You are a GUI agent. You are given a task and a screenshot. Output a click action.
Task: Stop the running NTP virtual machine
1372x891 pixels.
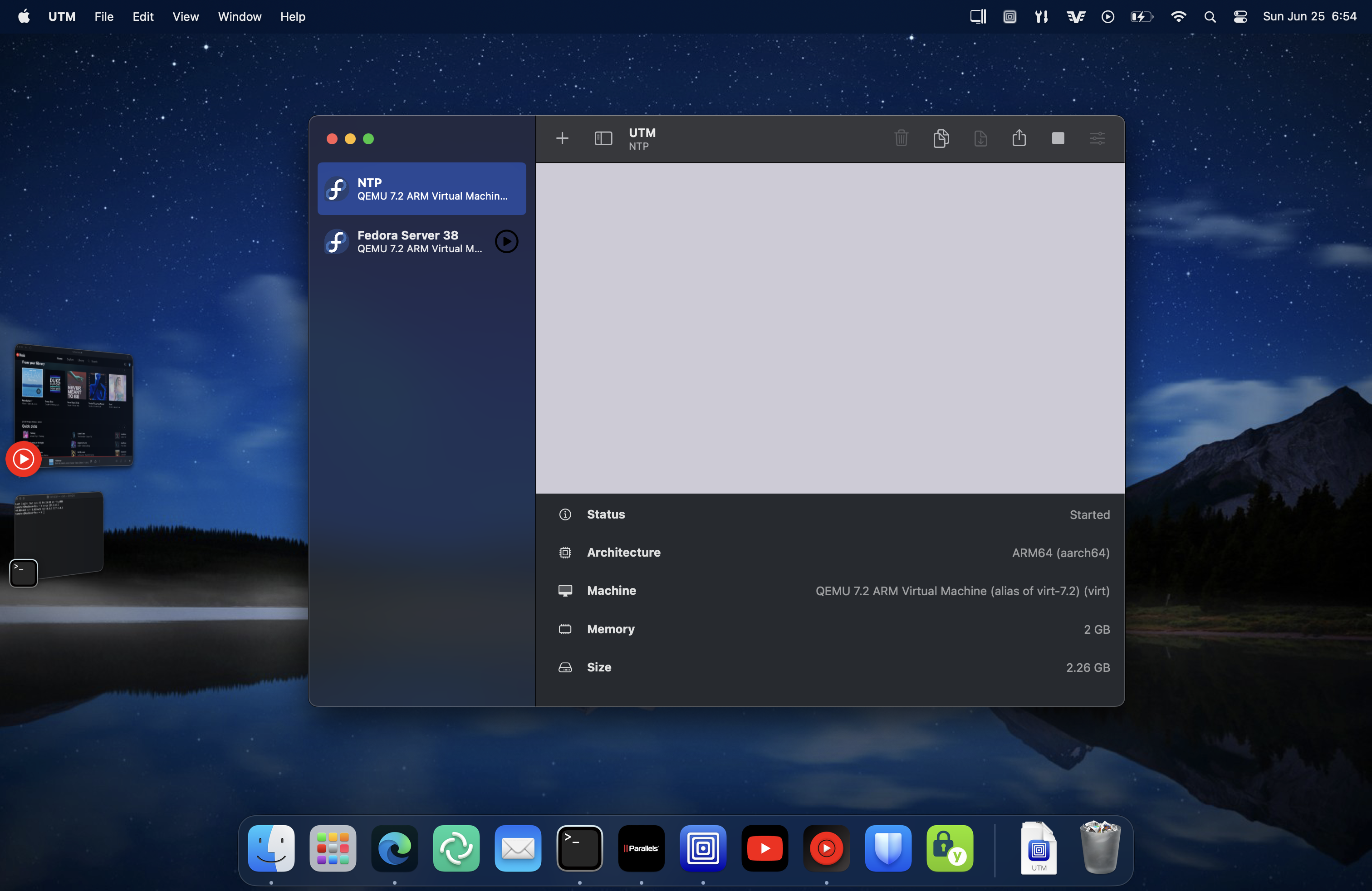coord(1058,138)
